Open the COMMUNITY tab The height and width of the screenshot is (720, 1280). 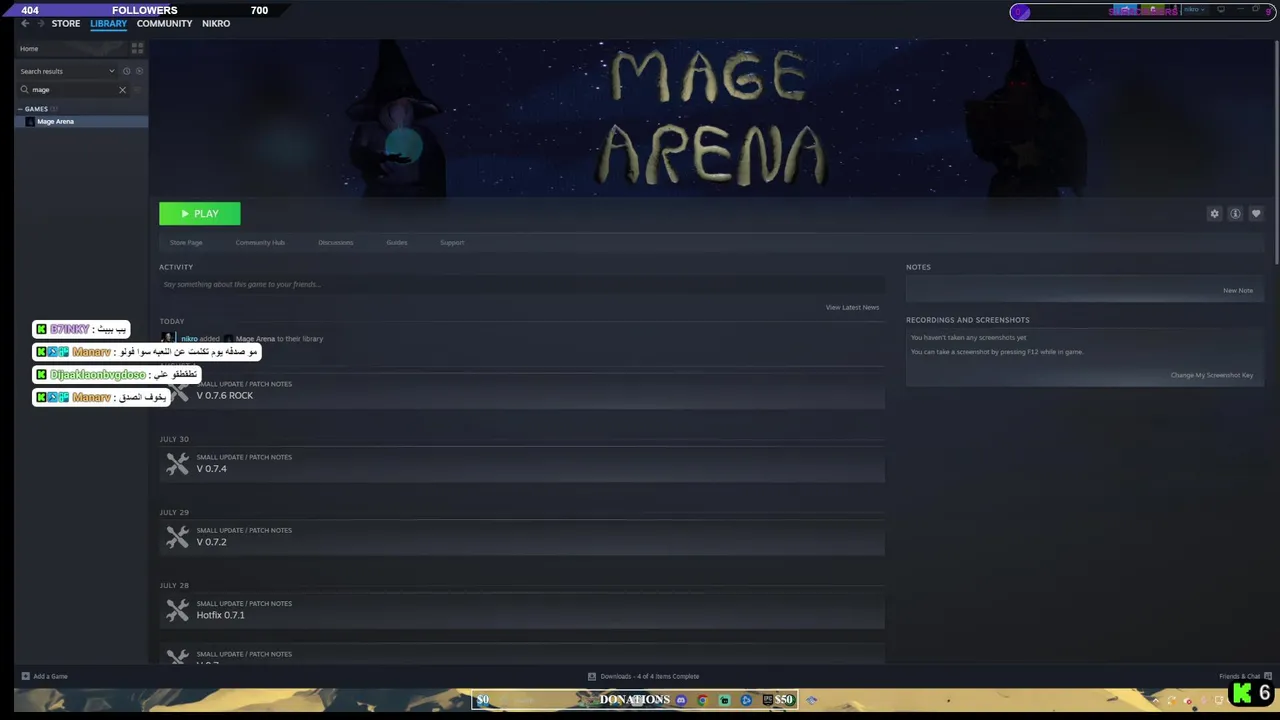coord(164,23)
